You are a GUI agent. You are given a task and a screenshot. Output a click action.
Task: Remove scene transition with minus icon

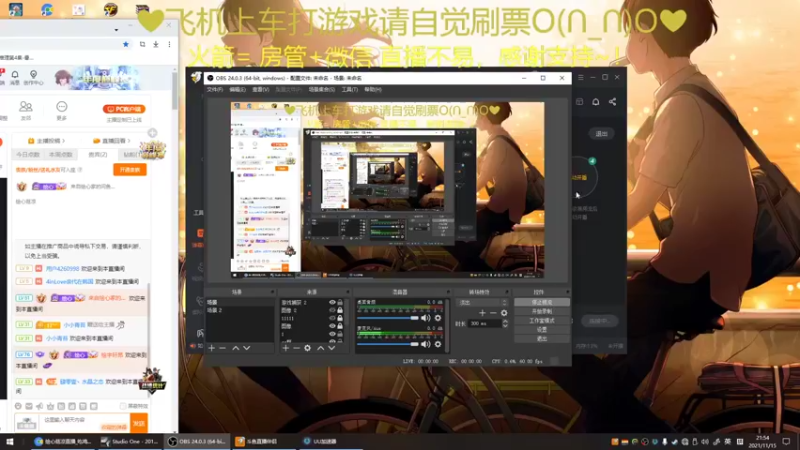click(493, 313)
